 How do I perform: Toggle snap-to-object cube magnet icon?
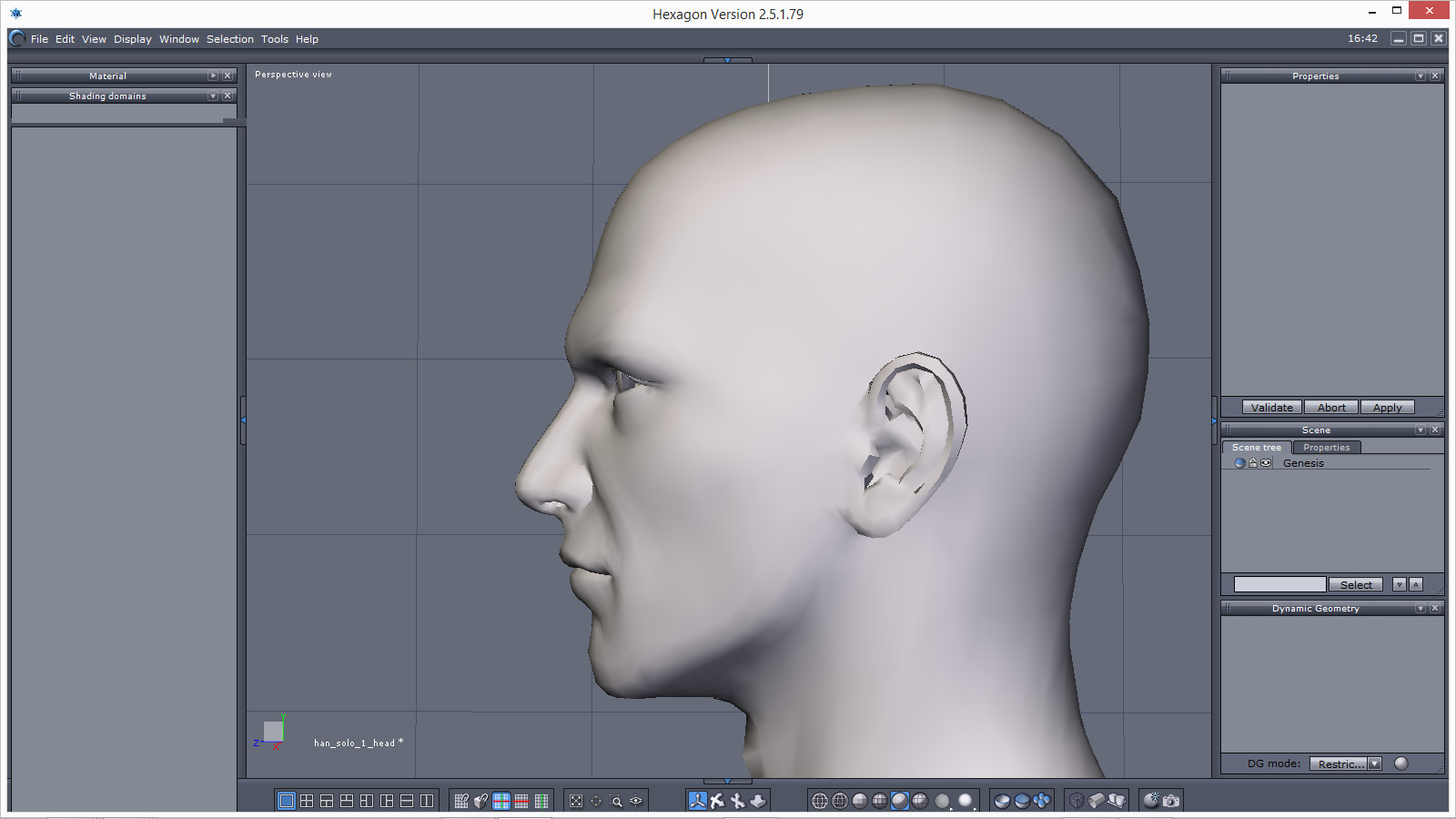coord(481,801)
